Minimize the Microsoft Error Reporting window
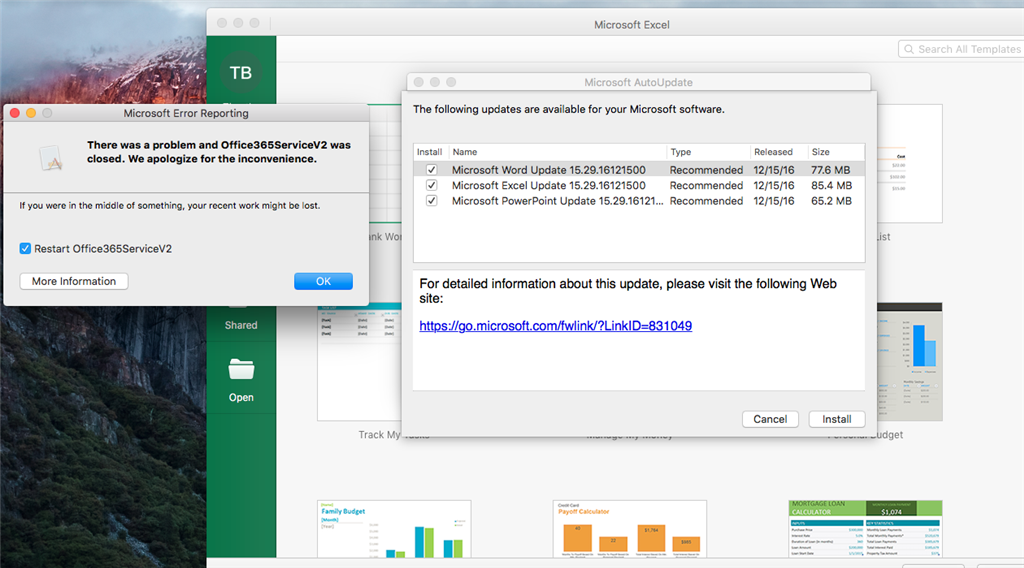Image resolution: width=1024 pixels, height=568 pixels. [31, 113]
